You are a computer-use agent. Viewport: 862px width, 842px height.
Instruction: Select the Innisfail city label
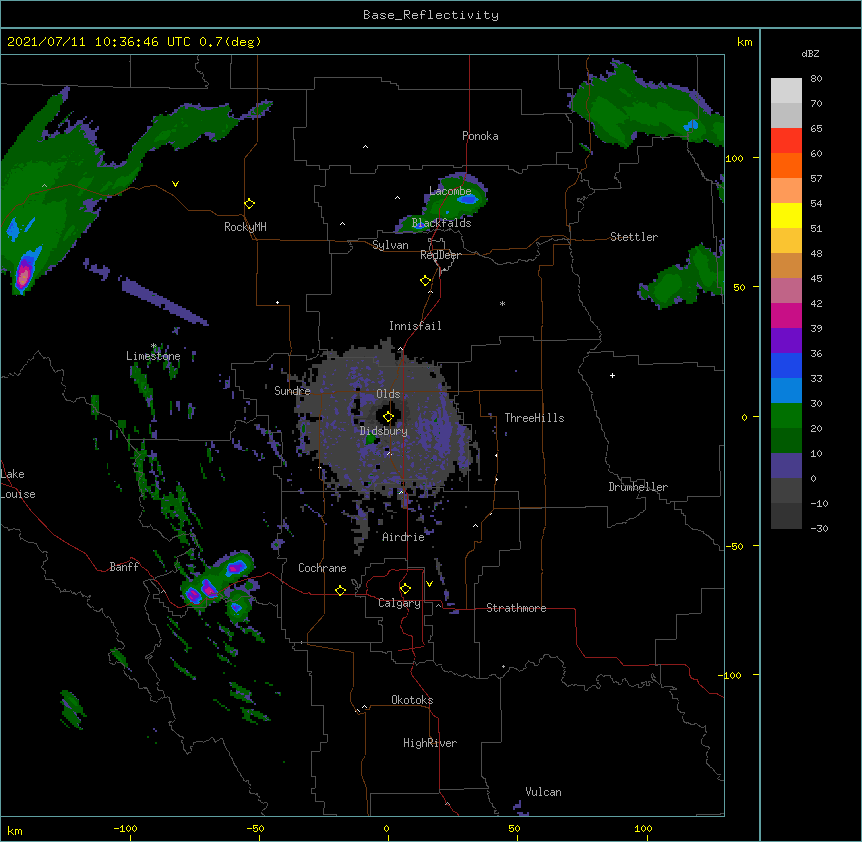415,326
